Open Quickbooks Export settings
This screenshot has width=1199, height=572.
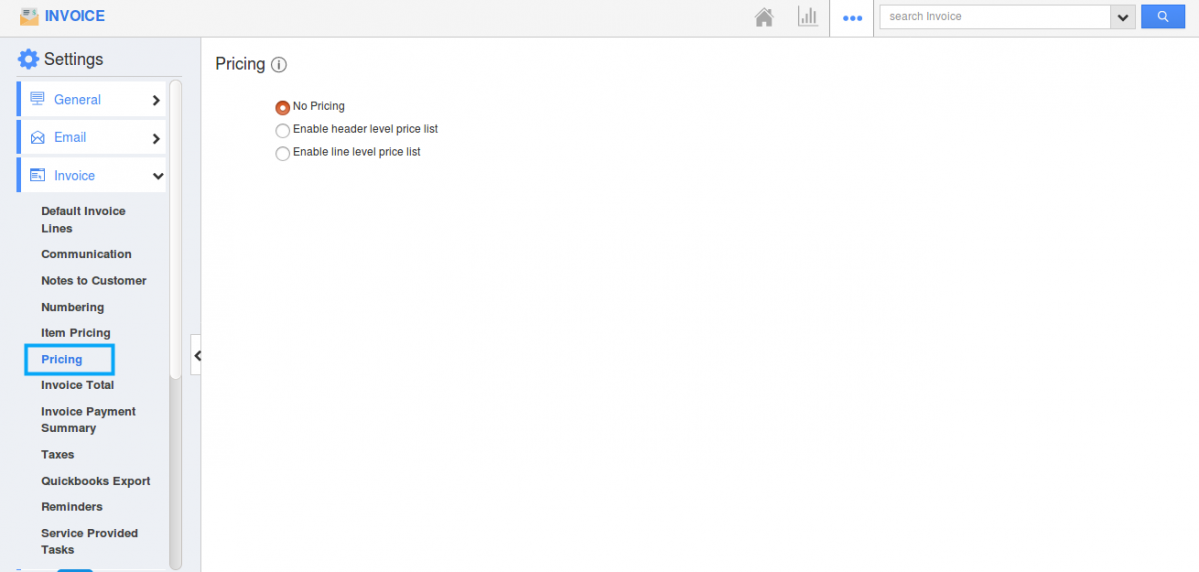[x=96, y=481]
